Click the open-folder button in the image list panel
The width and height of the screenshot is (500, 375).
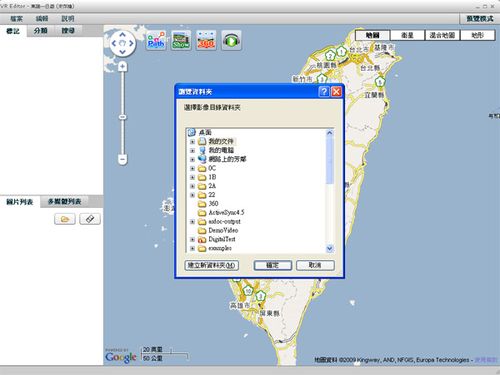pyautogui.click(x=65, y=219)
